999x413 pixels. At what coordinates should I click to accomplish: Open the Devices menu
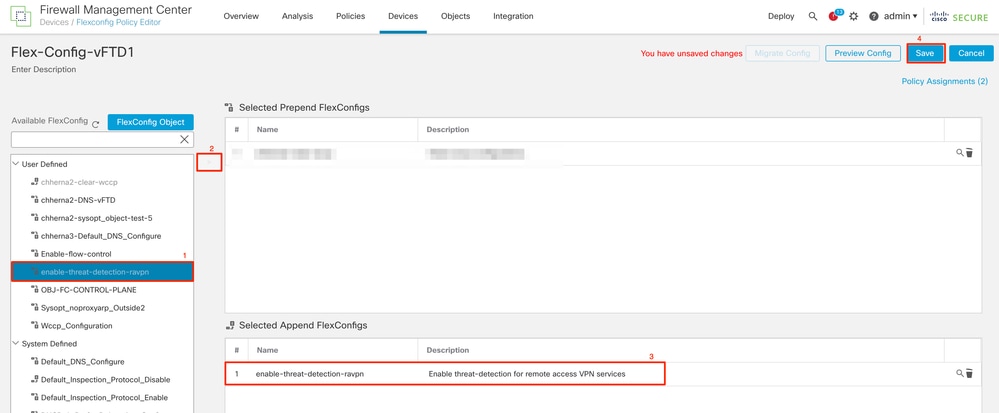403,17
